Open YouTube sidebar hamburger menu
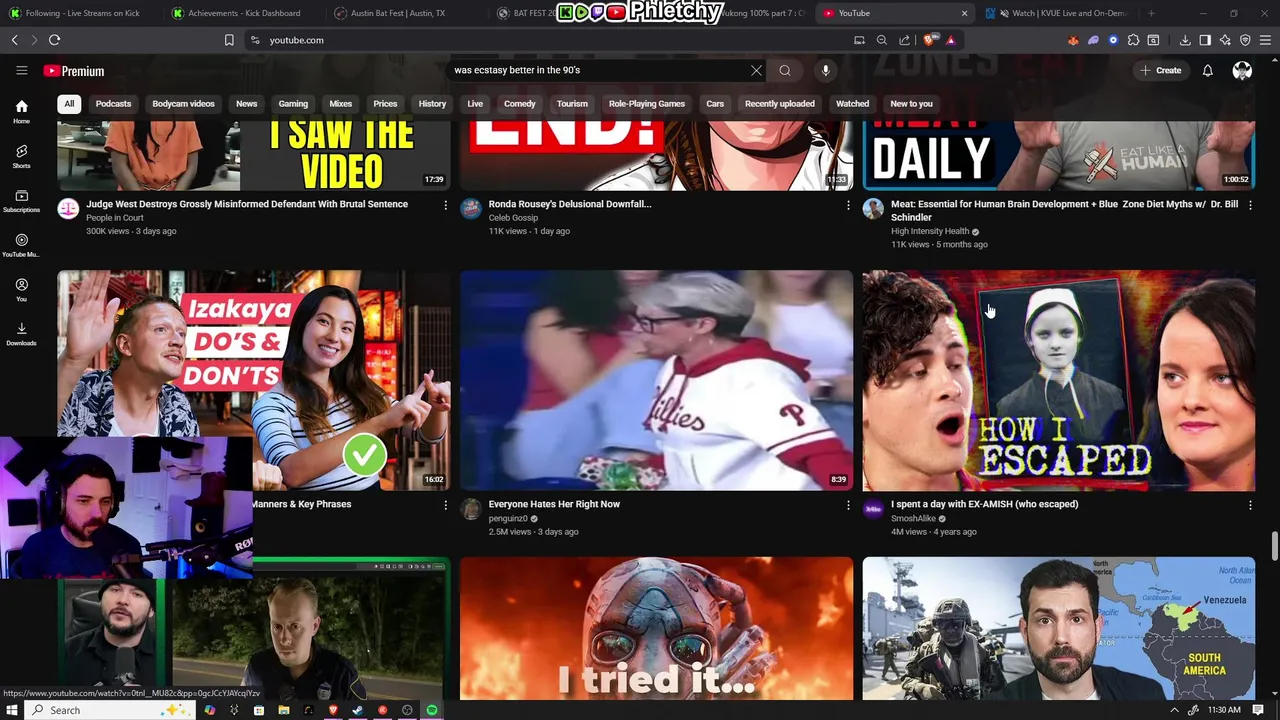This screenshot has height=720, width=1280. pos(21,70)
